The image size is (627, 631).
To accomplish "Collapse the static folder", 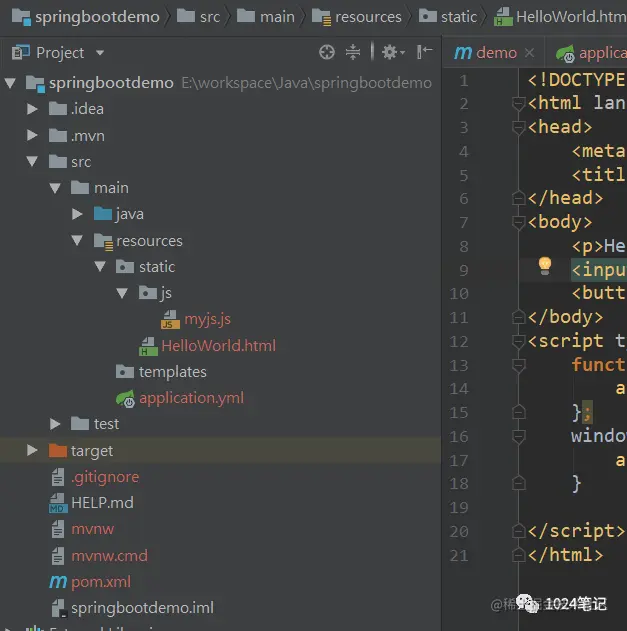I will point(100,267).
